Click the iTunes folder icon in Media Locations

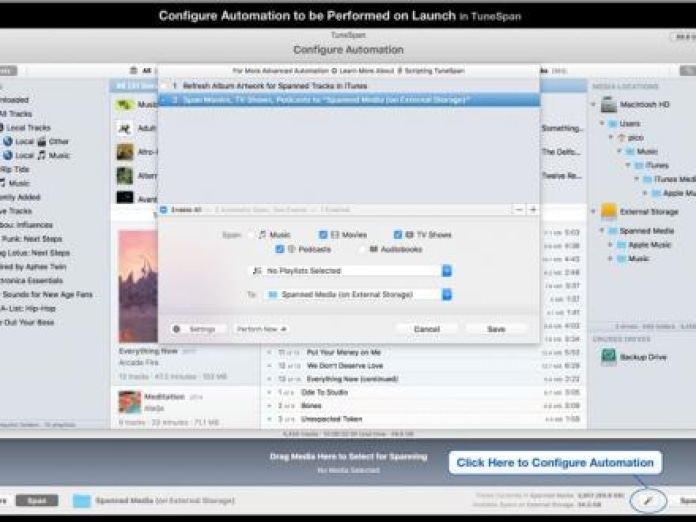coord(639,166)
